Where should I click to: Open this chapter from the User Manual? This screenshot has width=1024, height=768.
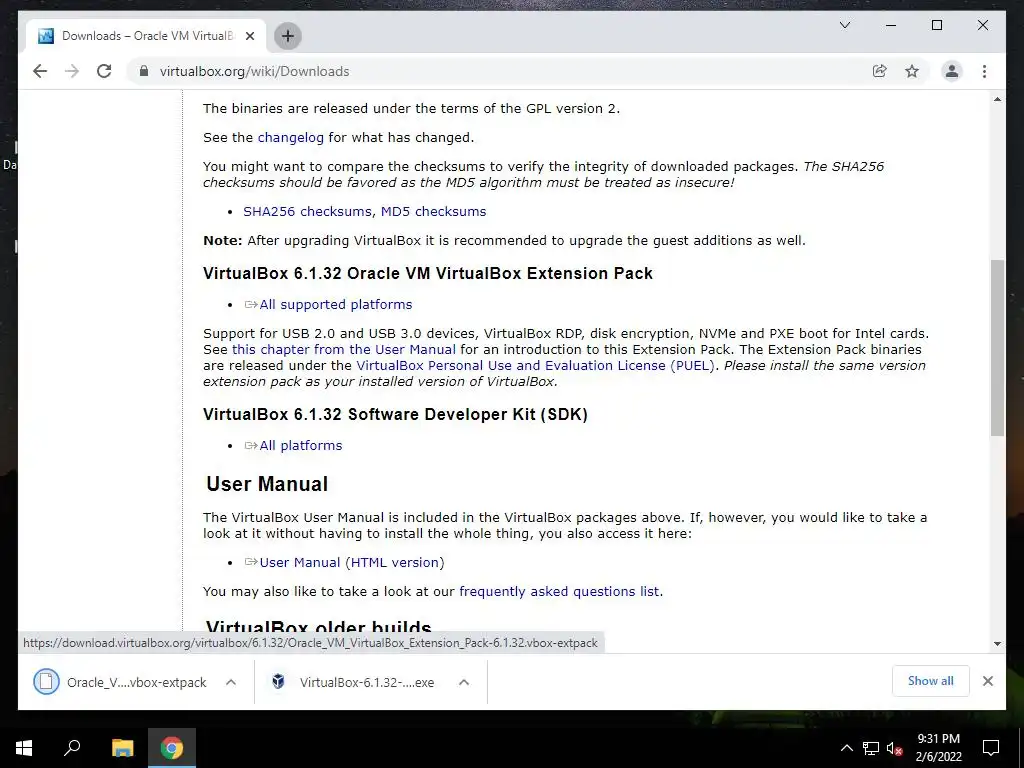pos(344,349)
